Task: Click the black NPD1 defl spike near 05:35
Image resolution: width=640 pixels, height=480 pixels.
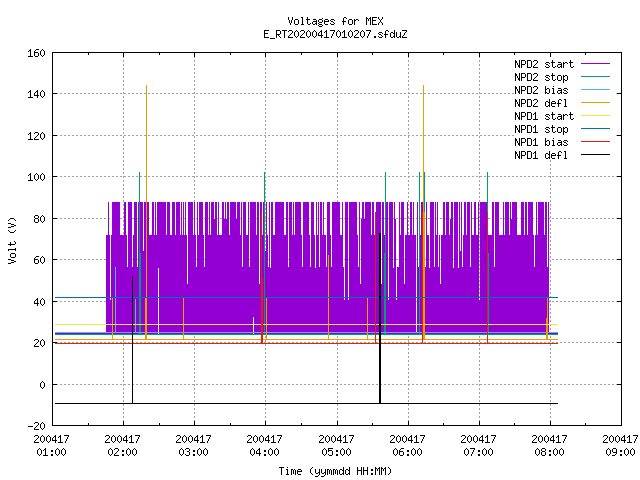Action: (380, 318)
